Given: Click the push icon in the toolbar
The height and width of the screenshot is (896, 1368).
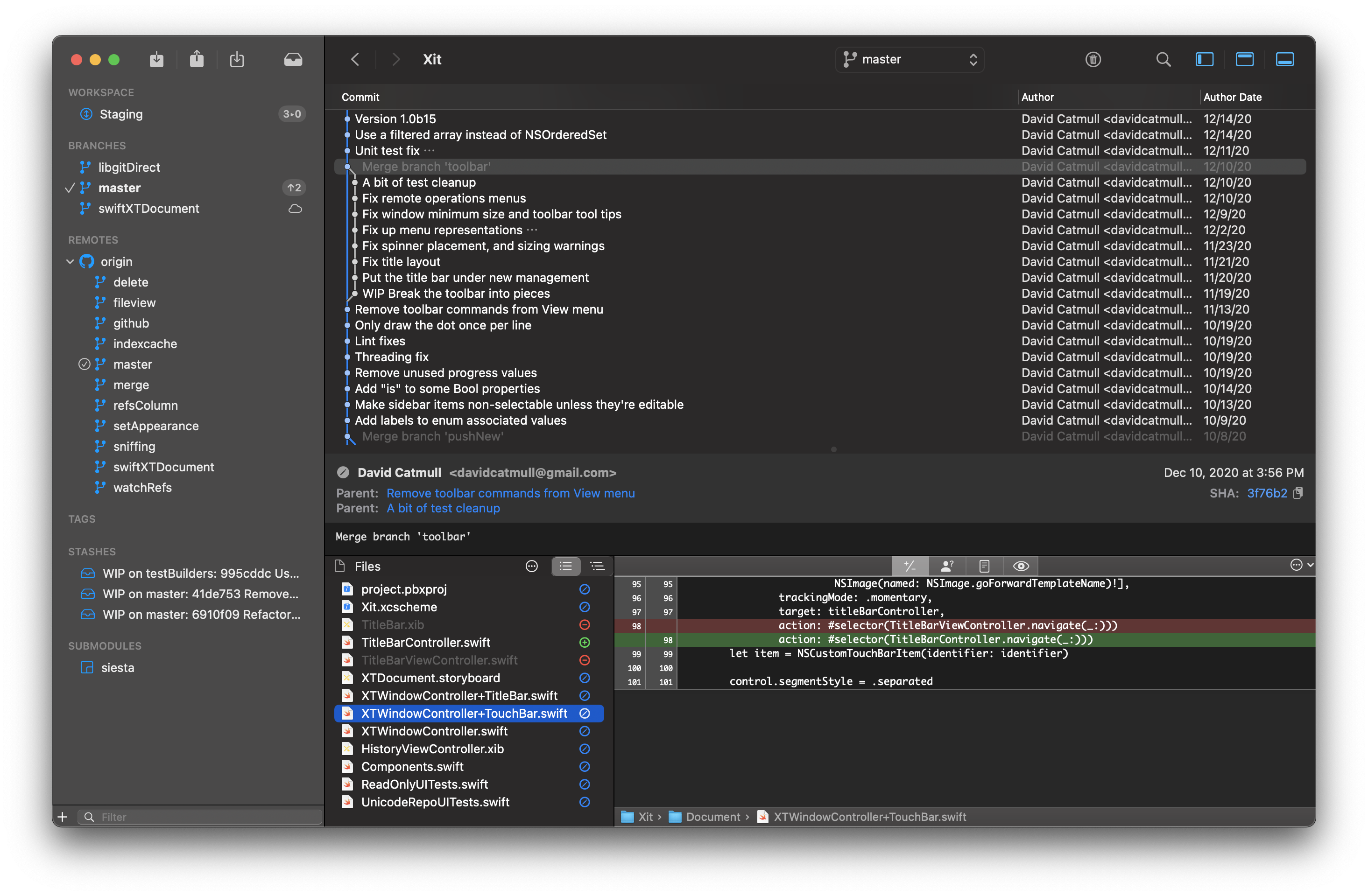Looking at the screenshot, I should tap(197, 59).
